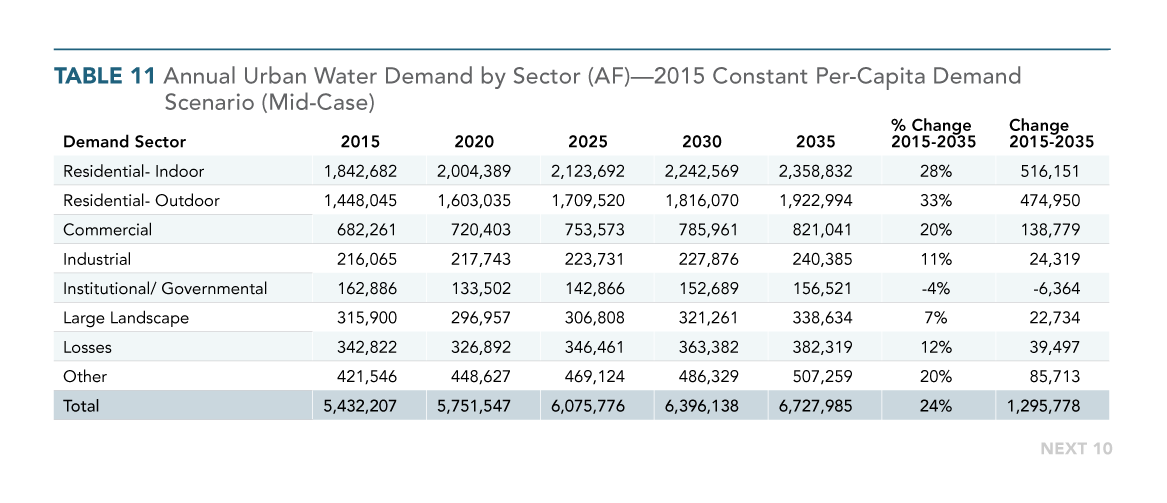Select the Commercial row label
The image size is (1167, 503).
(108, 230)
